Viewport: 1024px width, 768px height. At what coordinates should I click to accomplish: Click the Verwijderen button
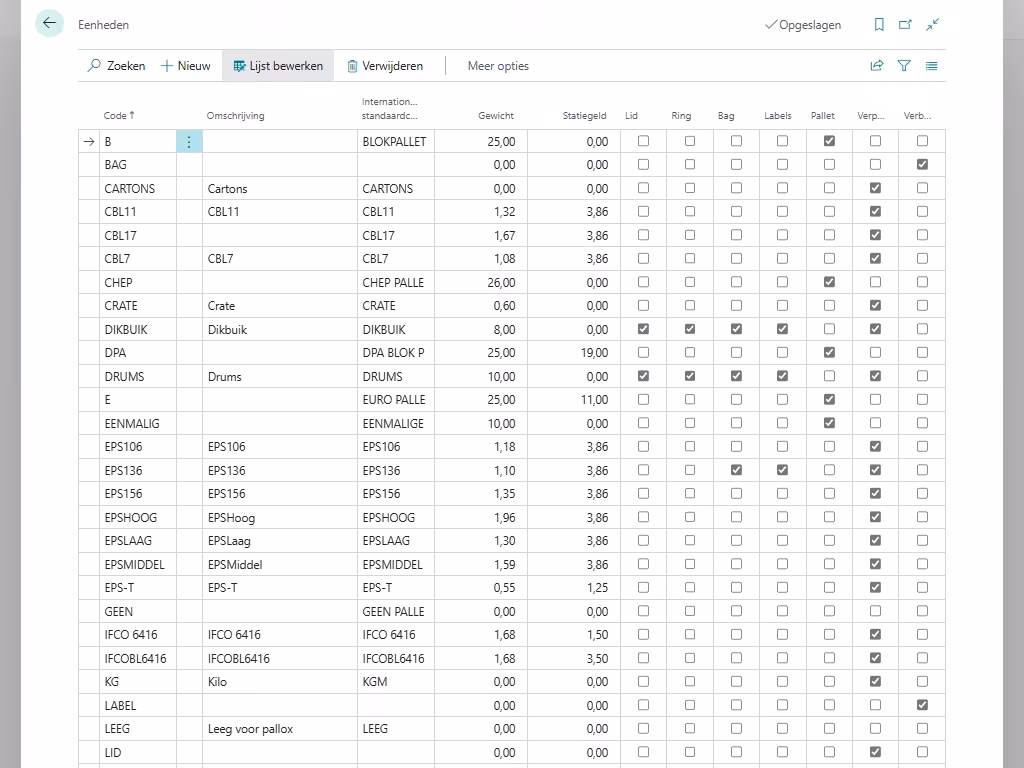[385, 66]
